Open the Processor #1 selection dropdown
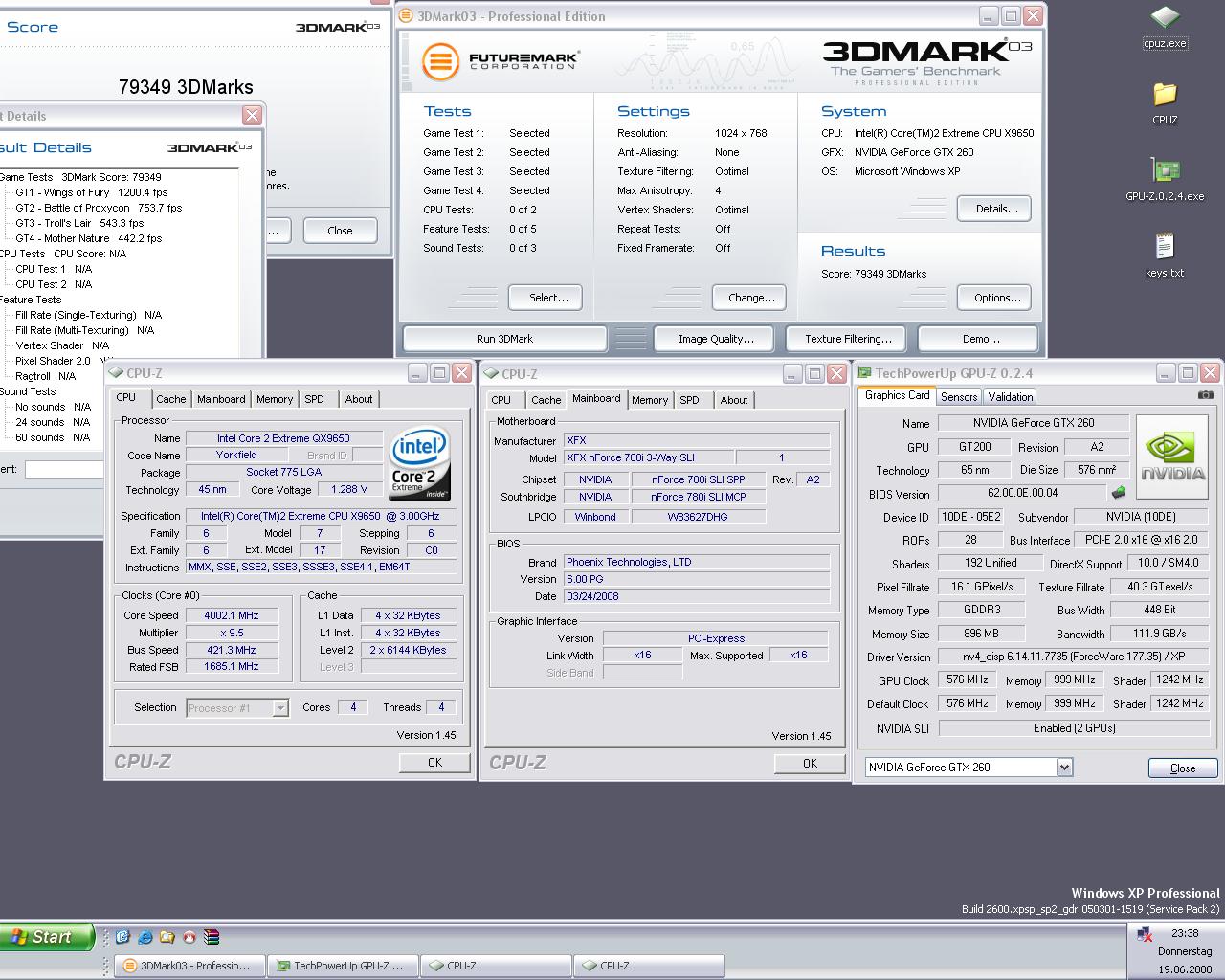Image resolution: width=1225 pixels, height=980 pixels. pos(279,707)
